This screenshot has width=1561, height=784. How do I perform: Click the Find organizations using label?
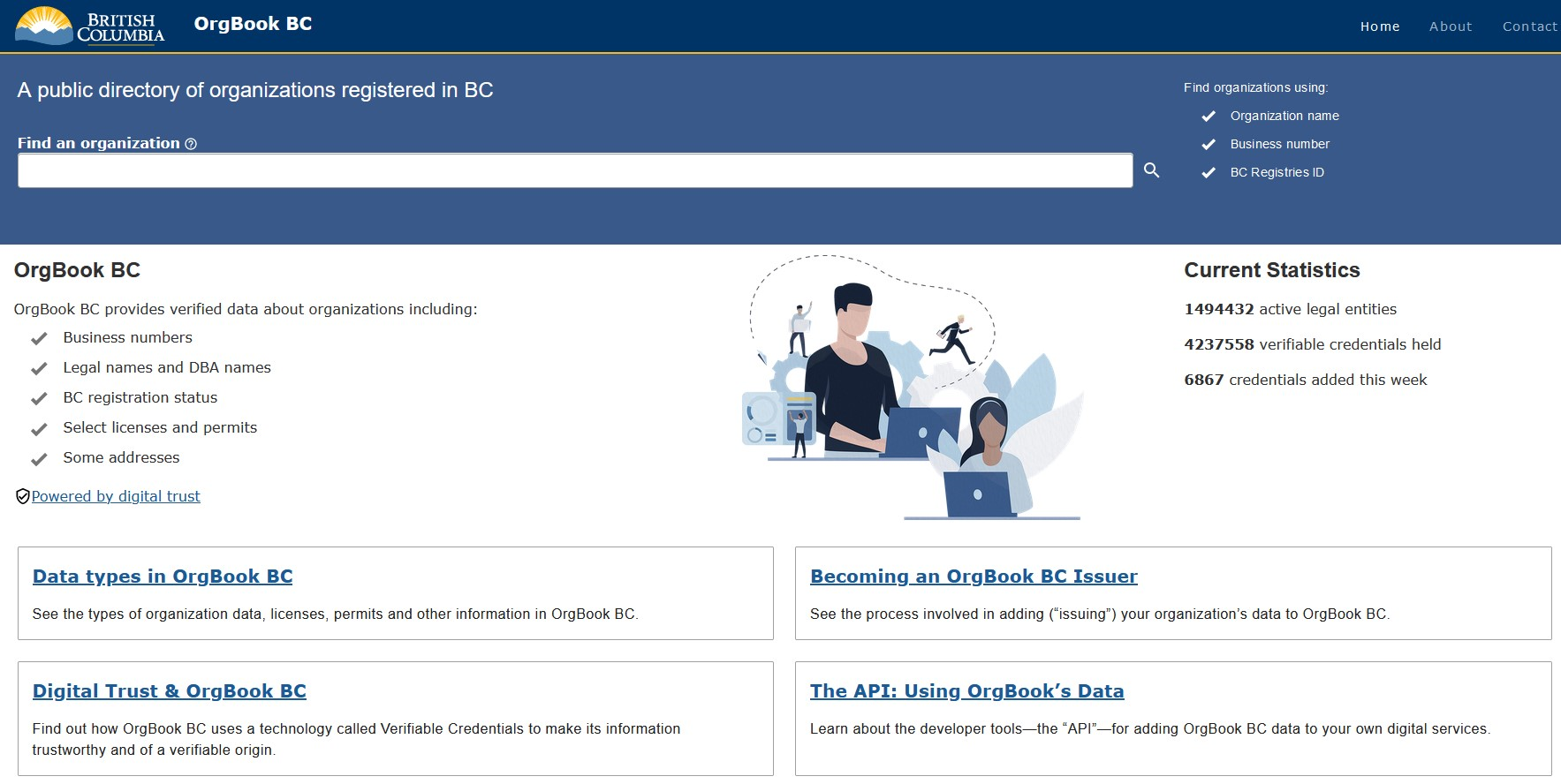(x=1256, y=87)
